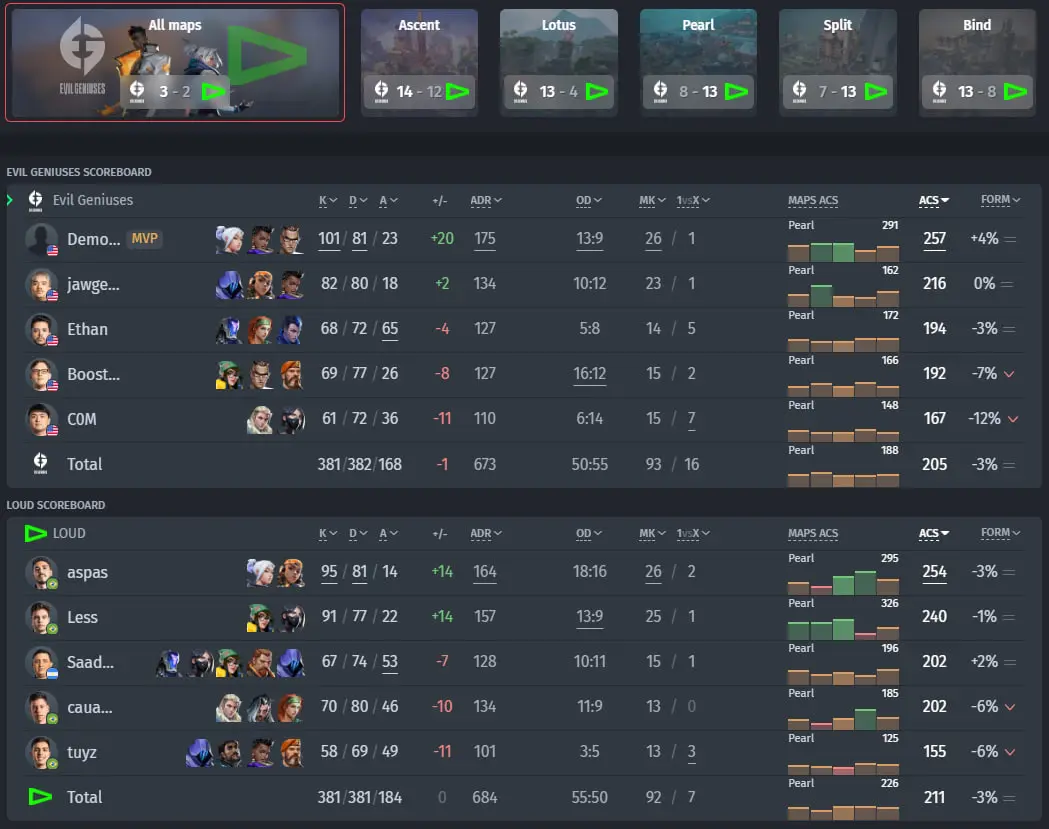This screenshot has height=829, width=1049.
Task: Open the Boost... player name link
Action: 94,375
